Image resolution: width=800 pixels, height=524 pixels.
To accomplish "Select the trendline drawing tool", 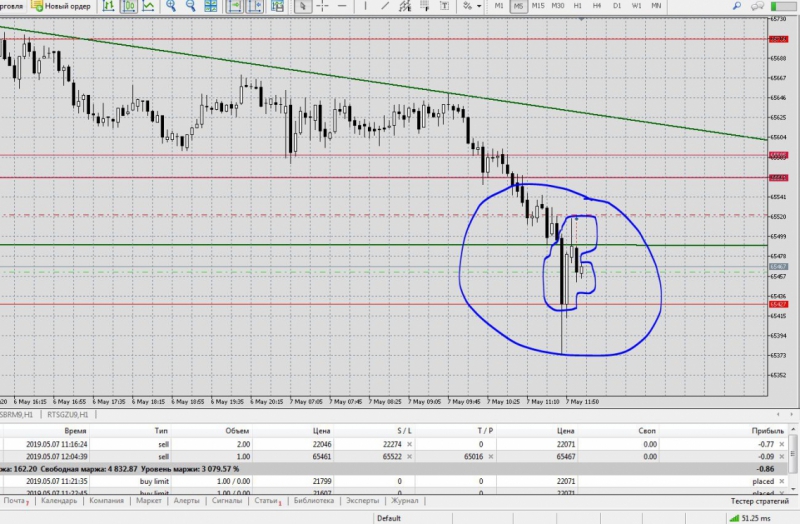I will pos(385,6).
